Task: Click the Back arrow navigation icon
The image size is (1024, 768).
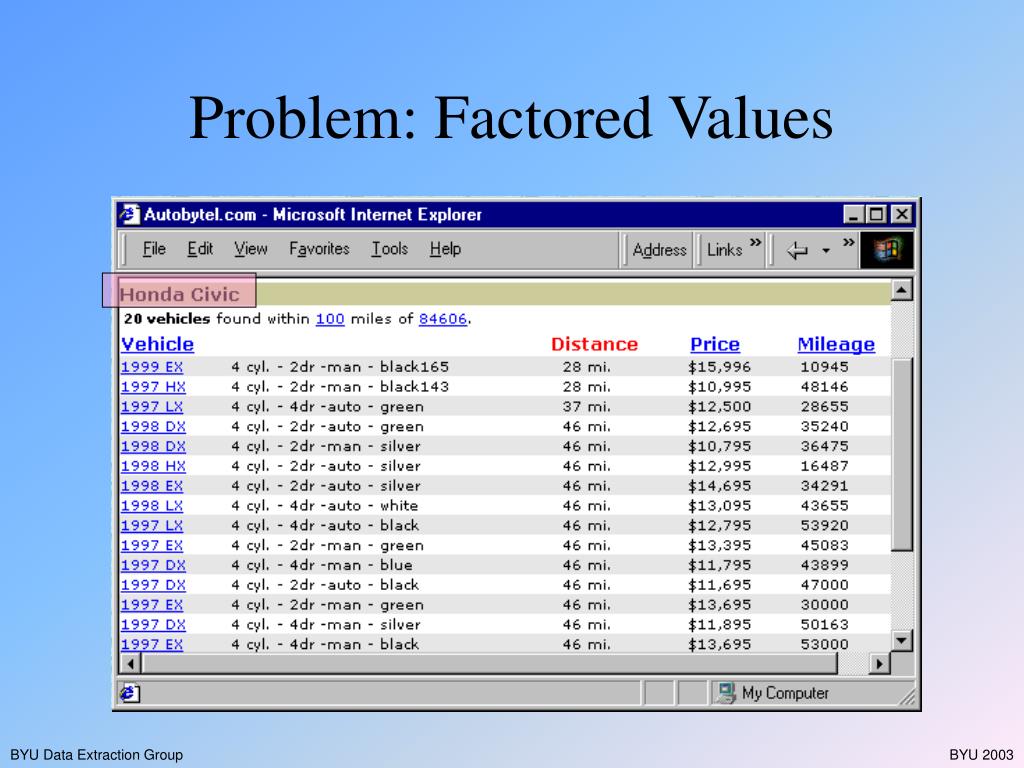Action: tap(797, 250)
